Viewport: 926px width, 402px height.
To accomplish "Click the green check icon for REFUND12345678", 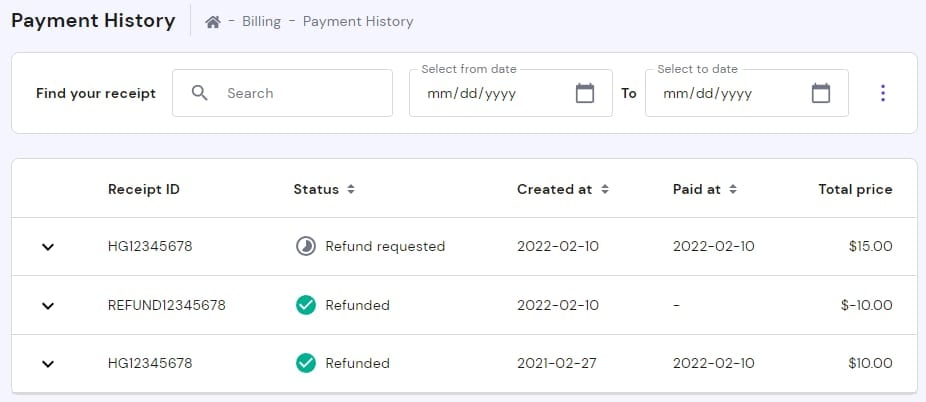I will tap(306, 305).
